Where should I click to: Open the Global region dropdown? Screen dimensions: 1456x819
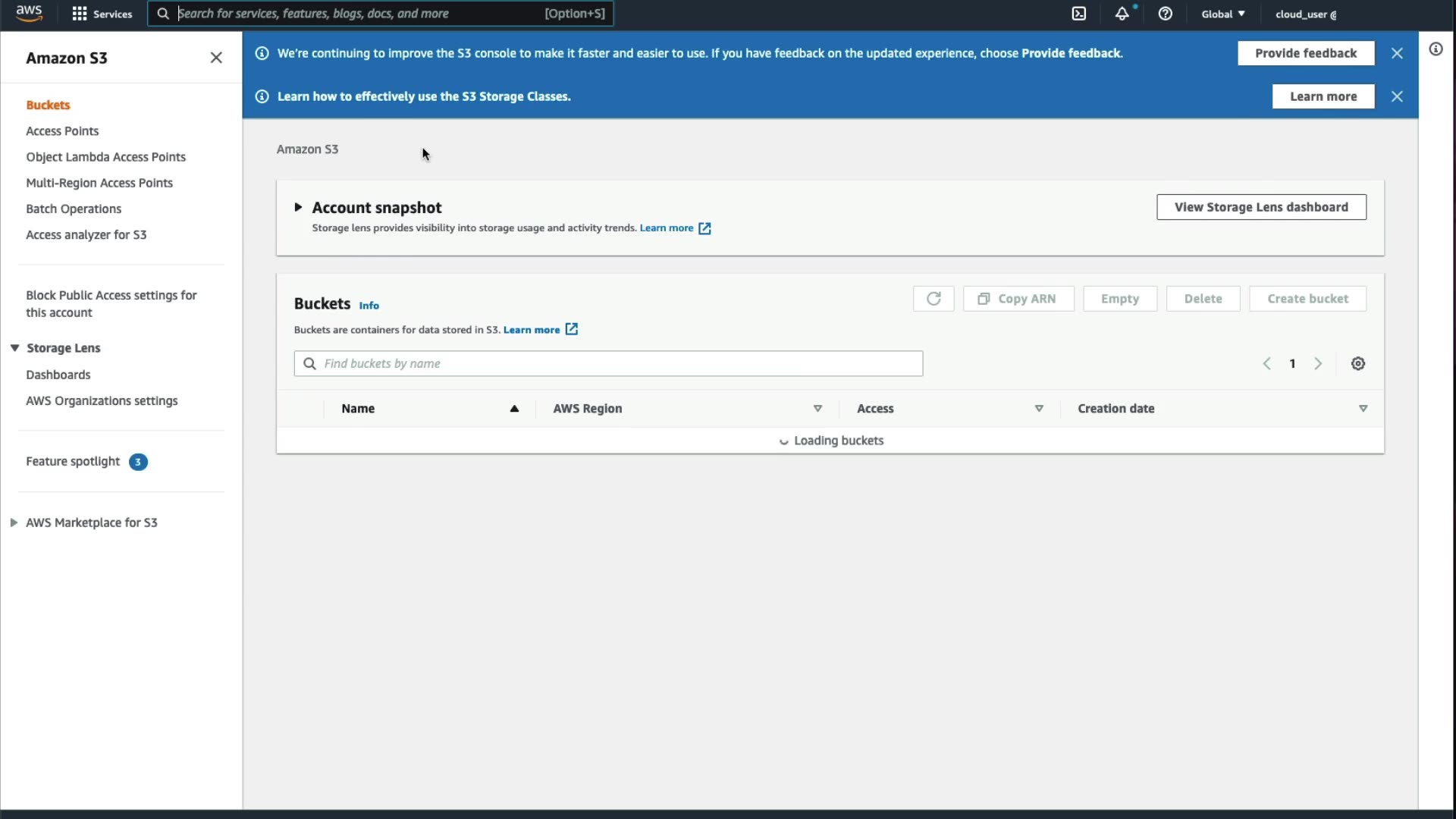click(1222, 14)
